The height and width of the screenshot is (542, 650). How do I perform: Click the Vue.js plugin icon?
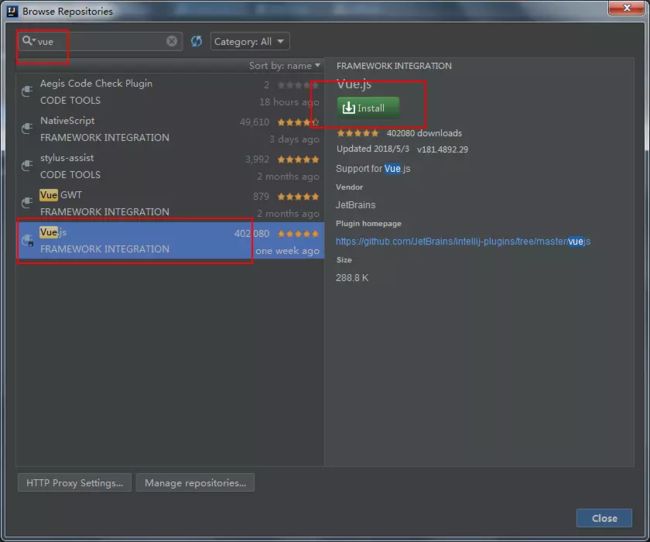[x=28, y=240]
